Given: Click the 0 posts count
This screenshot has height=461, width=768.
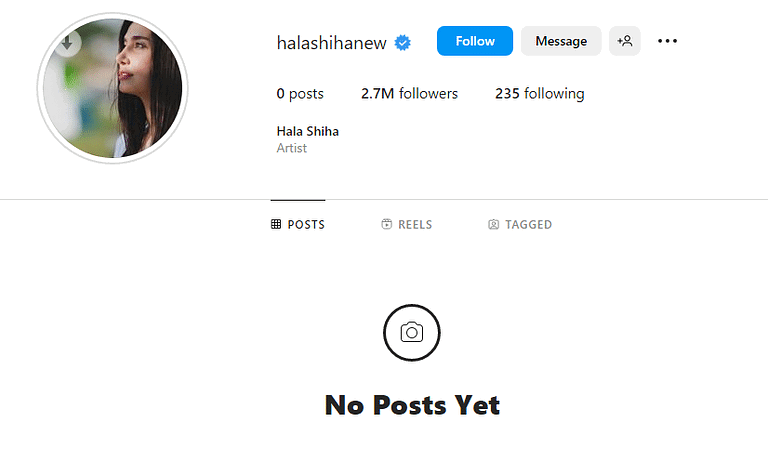Looking at the screenshot, I should point(300,94).
